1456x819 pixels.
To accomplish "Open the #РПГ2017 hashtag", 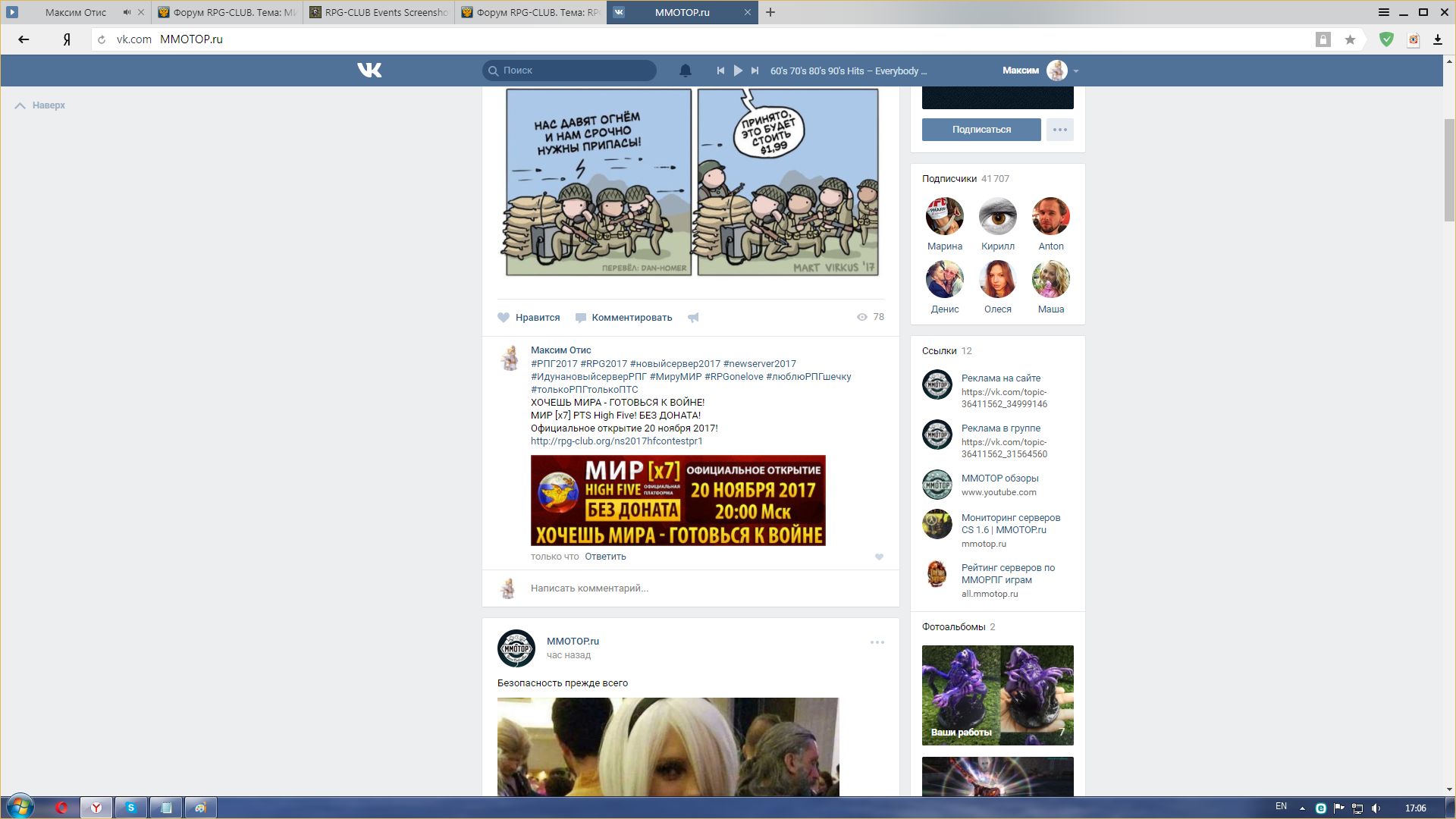I will pos(554,364).
